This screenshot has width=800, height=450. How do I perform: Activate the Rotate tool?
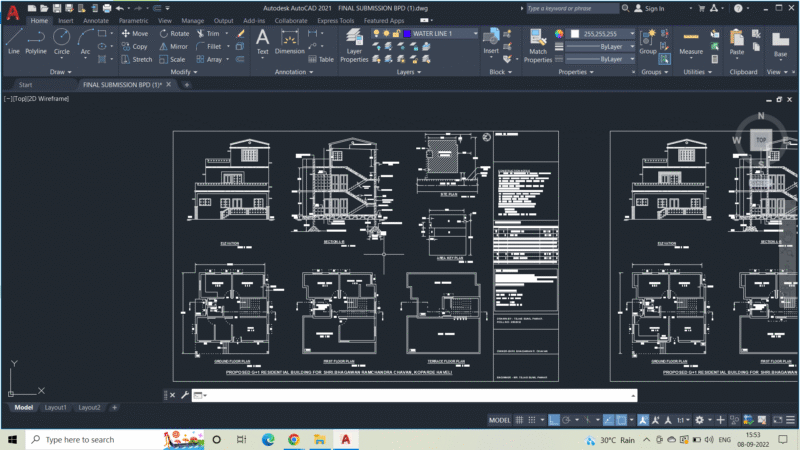[174, 34]
